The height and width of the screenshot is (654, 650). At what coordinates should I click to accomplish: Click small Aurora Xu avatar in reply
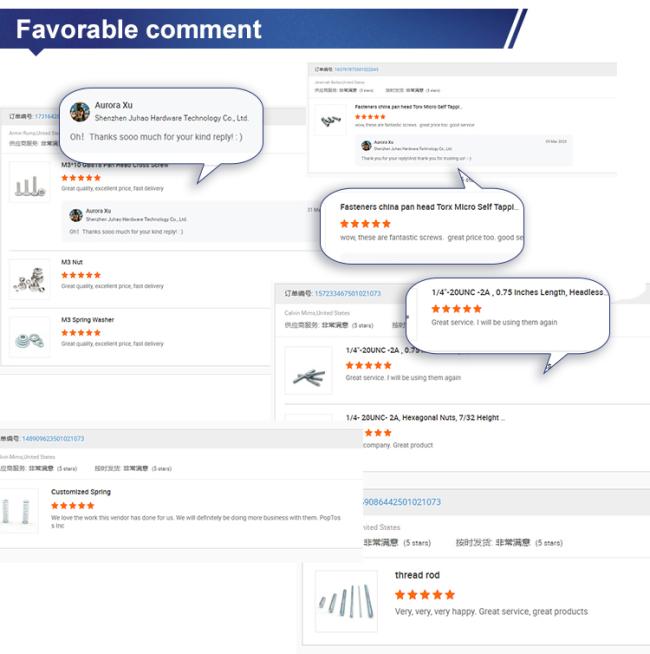76,216
